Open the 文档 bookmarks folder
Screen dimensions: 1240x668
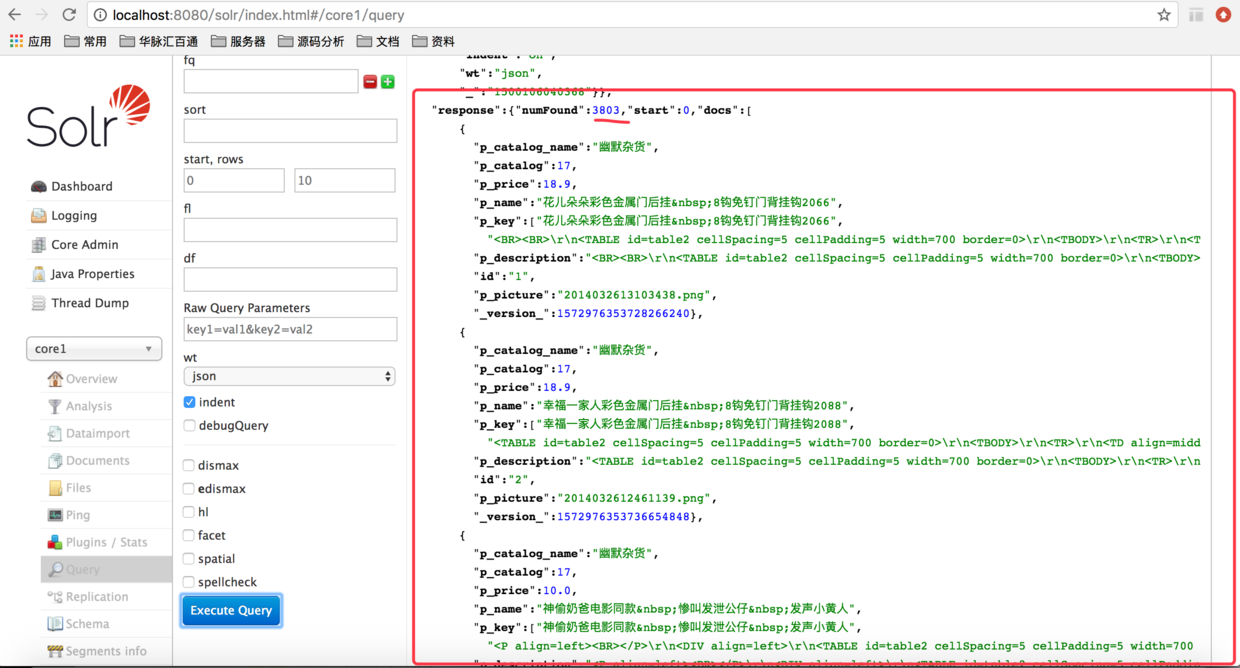click(378, 41)
